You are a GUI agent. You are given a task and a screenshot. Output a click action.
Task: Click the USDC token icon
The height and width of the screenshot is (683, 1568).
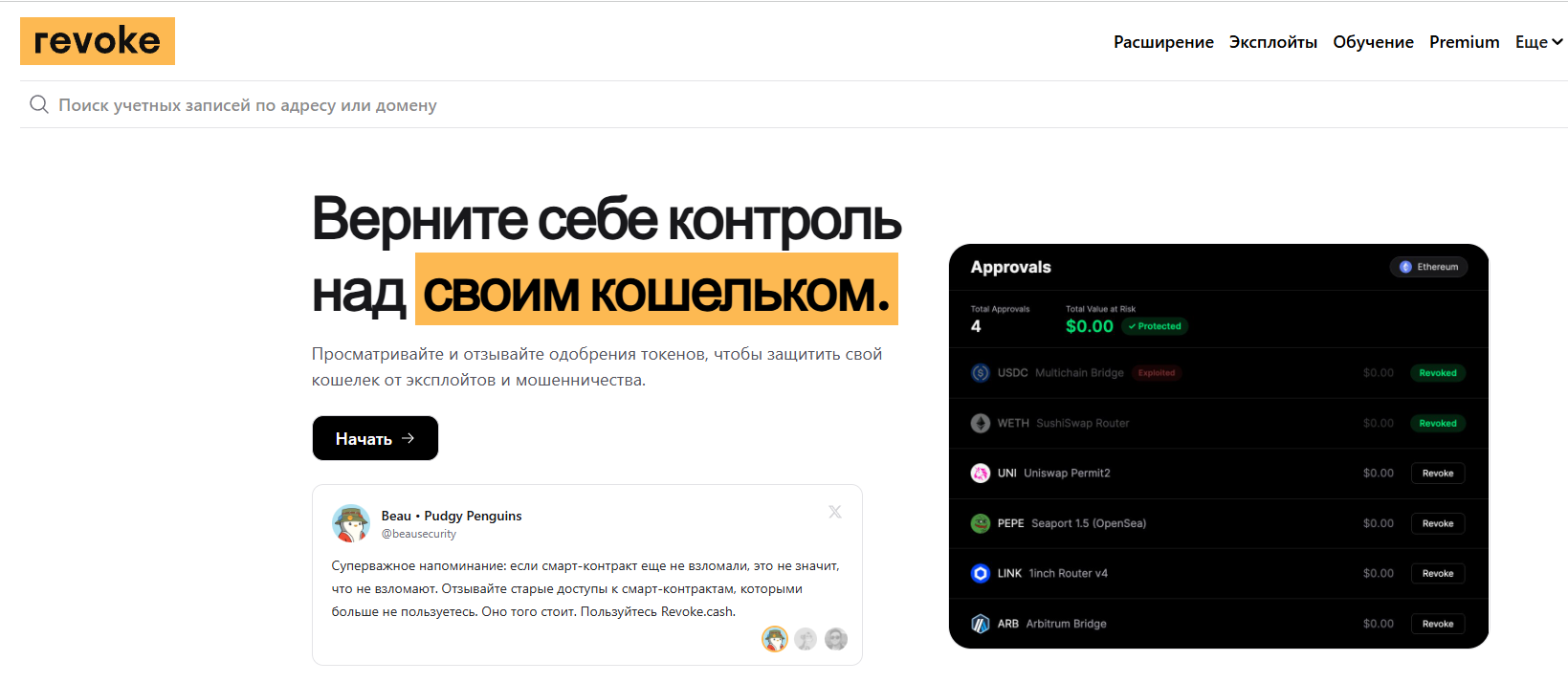[x=981, y=373]
